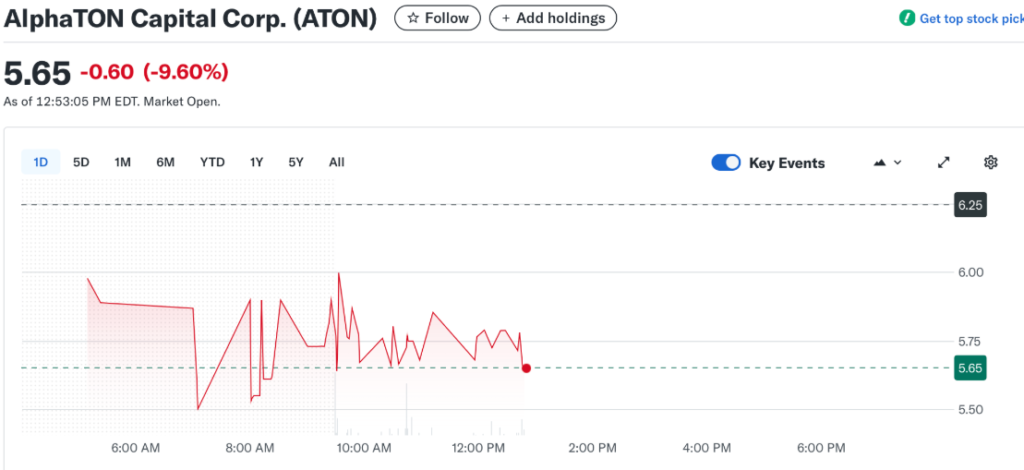Click the red current price dot
The height and width of the screenshot is (470, 1024).
click(526, 368)
